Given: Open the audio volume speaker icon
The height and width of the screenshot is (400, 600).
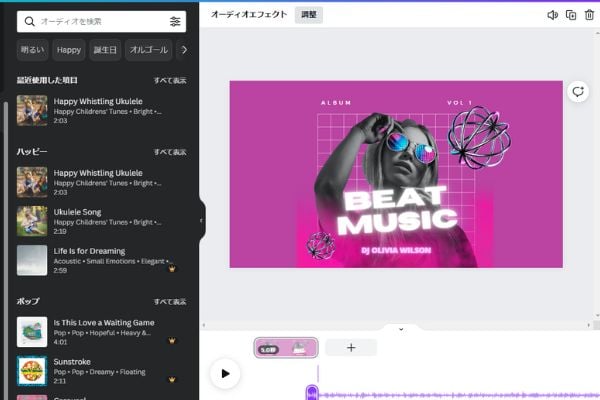Looking at the screenshot, I should pyautogui.click(x=553, y=15).
